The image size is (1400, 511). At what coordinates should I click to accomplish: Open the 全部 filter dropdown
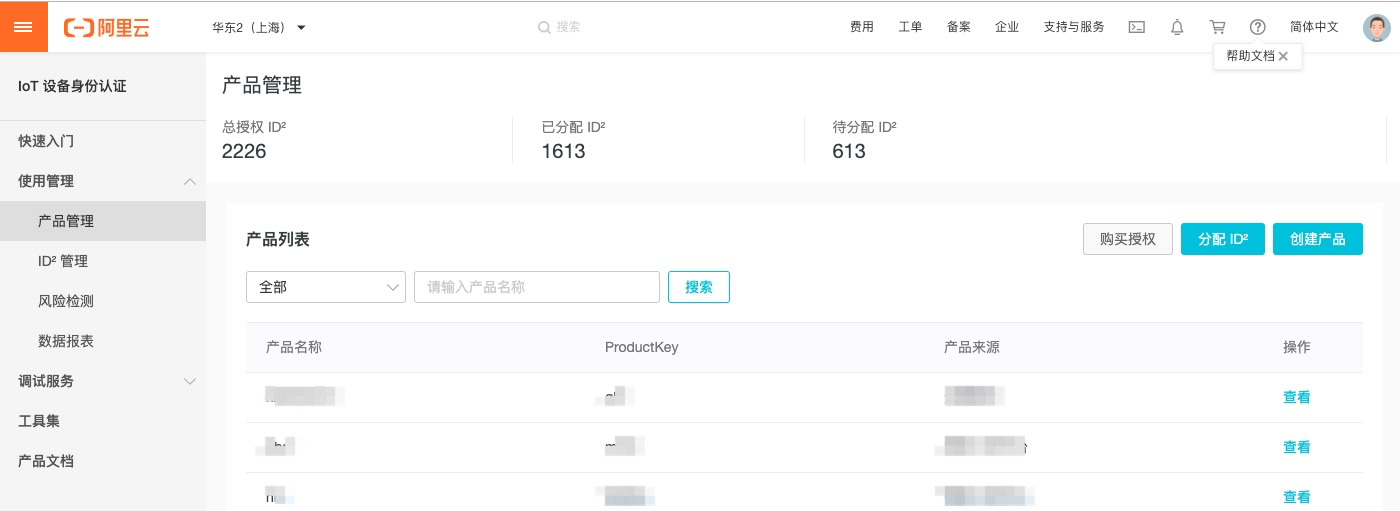tap(326, 287)
